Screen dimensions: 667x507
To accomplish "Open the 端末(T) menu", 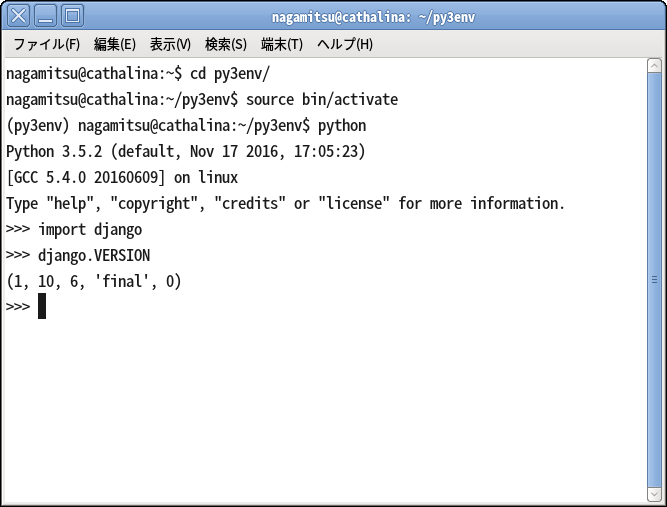I will coord(282,44).
